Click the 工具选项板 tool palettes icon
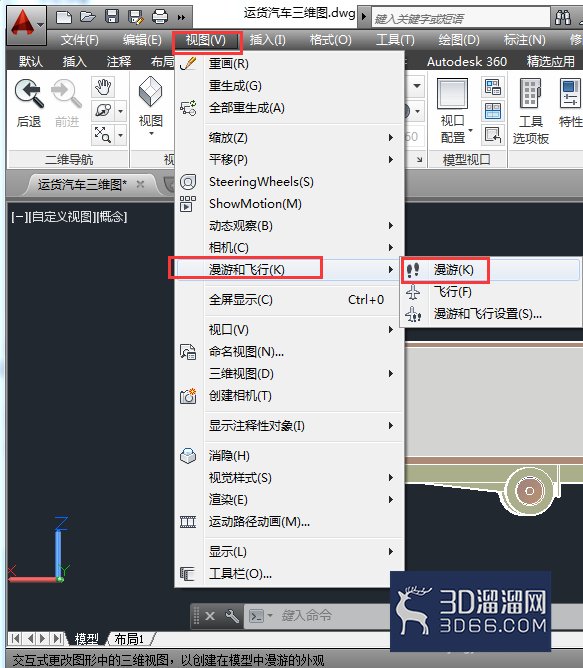 (x=531, y=111)
